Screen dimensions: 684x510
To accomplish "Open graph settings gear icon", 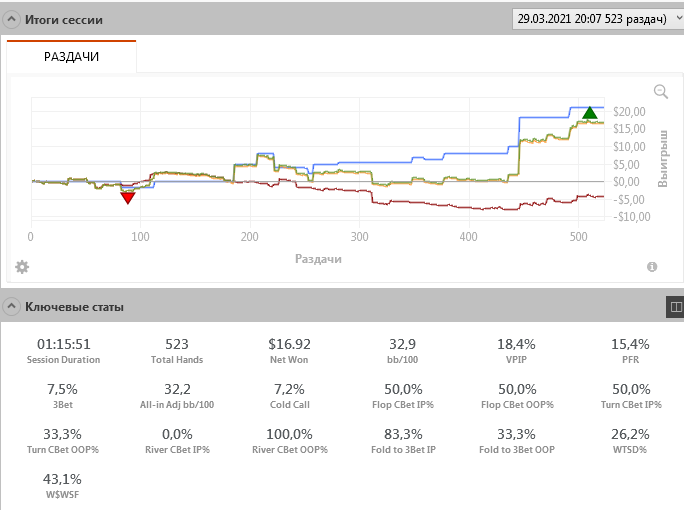I will point(22,267).
